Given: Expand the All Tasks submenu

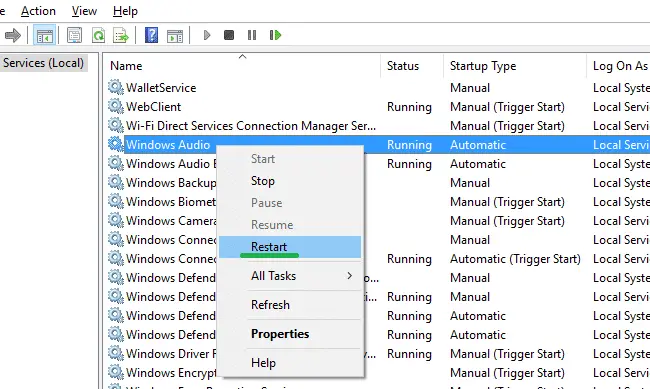Looking at the screenshot, I should [290, 276].
